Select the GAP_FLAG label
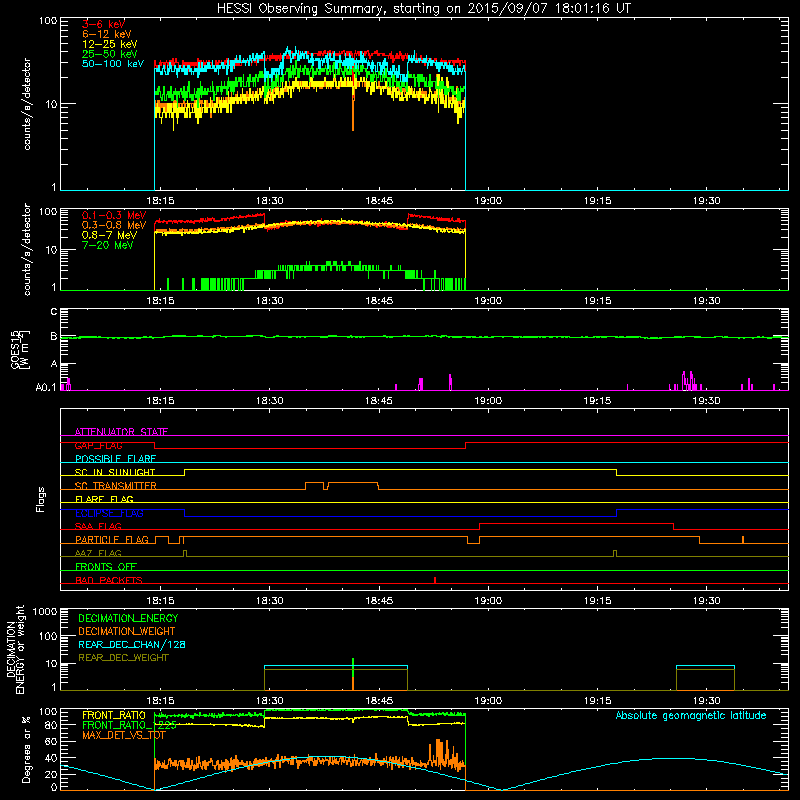Viewport: 800px width, 800px height. [x=99, y=445]
